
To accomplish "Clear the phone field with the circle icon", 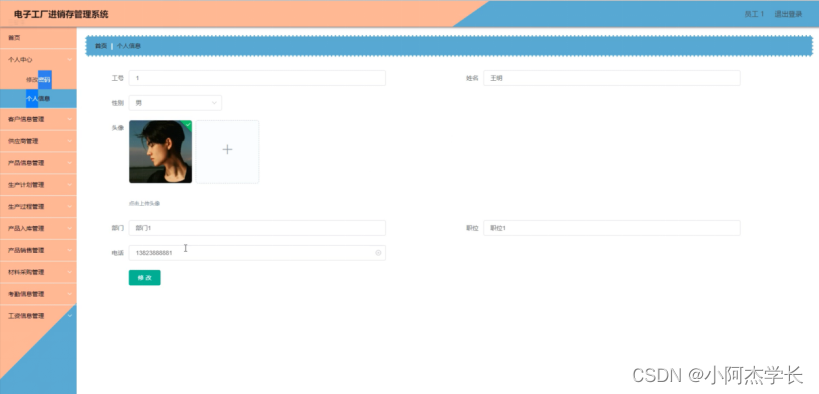I will (378, 253).
